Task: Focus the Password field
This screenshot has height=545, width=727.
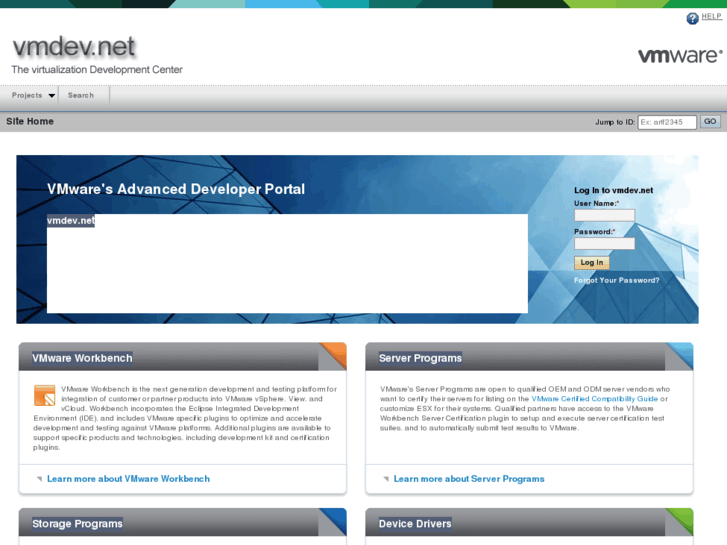Action: [604, 244]
